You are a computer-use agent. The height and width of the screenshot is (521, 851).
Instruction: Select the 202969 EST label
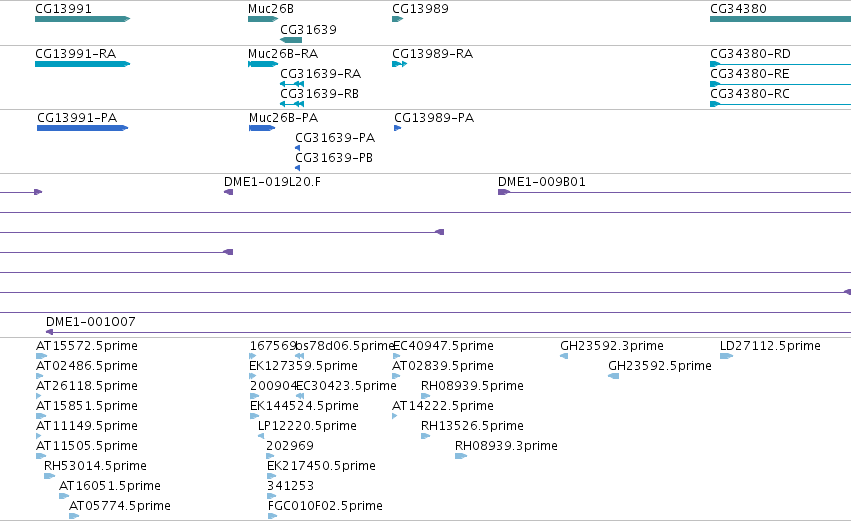(x=290, y=446)
